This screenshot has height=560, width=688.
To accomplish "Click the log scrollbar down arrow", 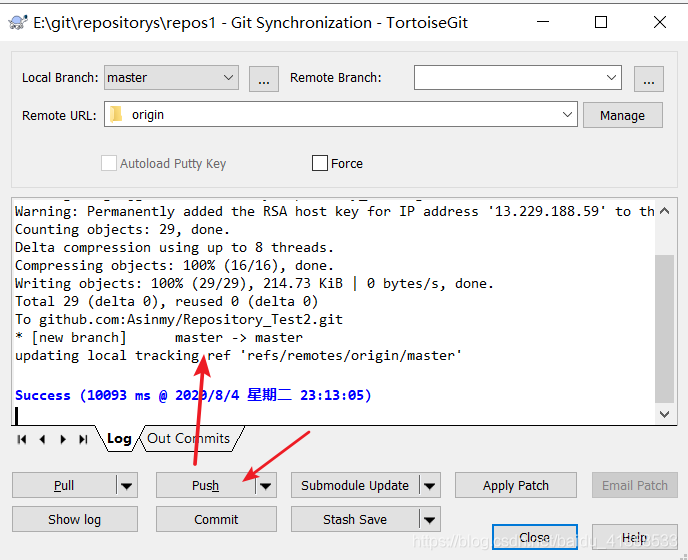I will pyautogui.click(x=664, y=414).
